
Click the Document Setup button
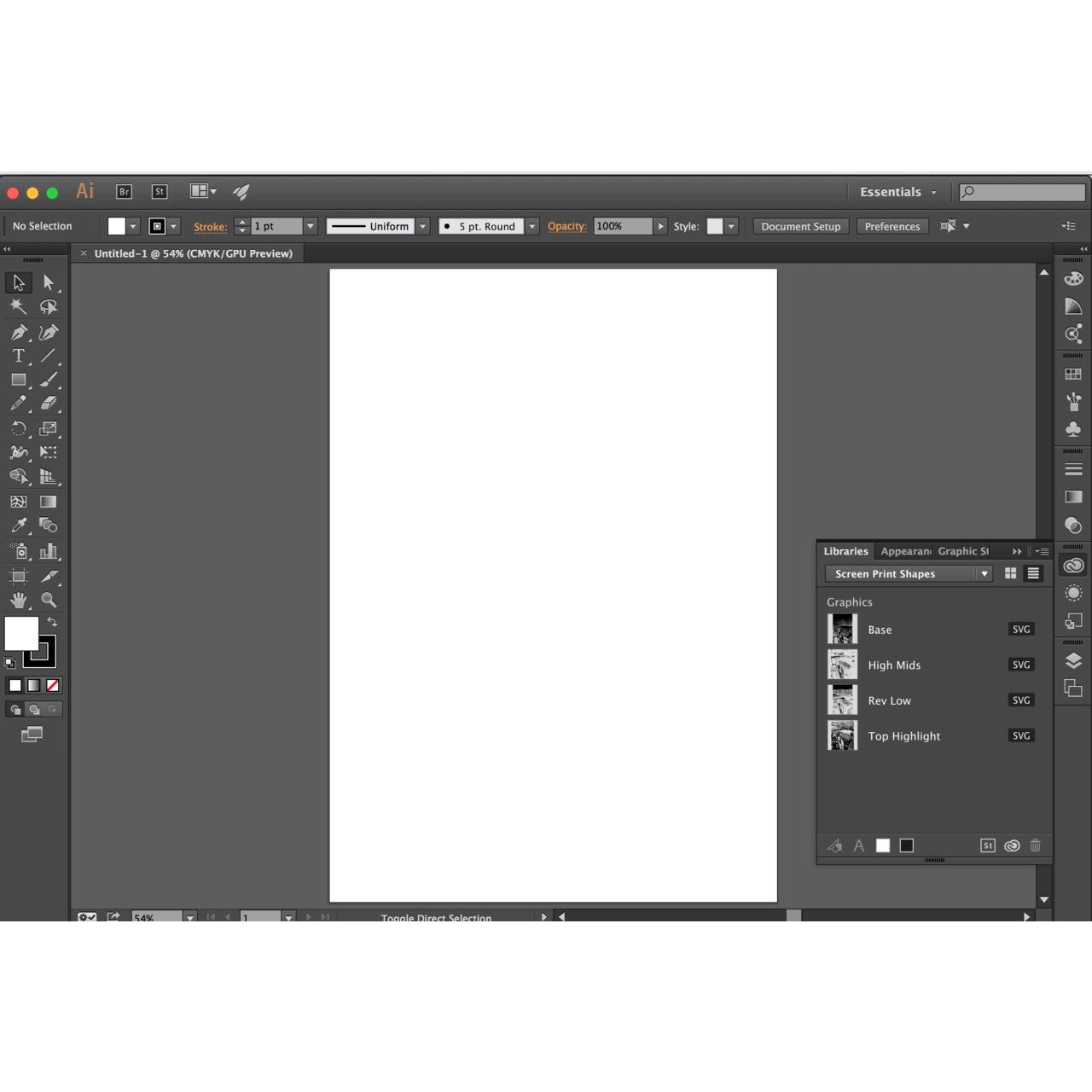coord(801,226)
